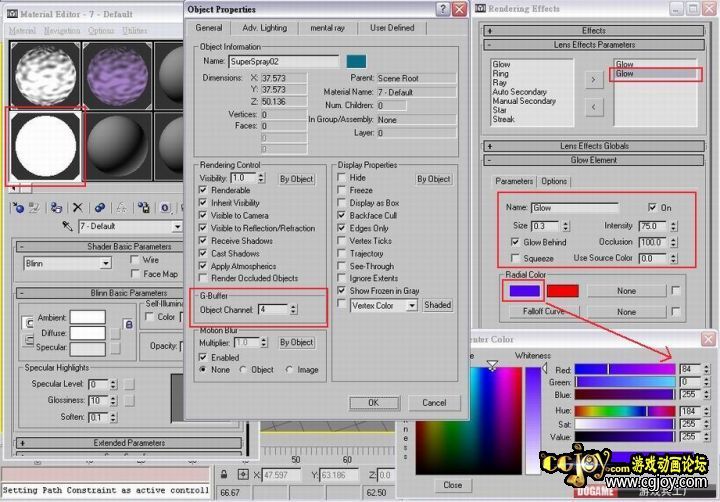Click the Red channel slider in color selector
Image resolution: width=720 pixels, height=502 pixels.
(x=624, y=369)
